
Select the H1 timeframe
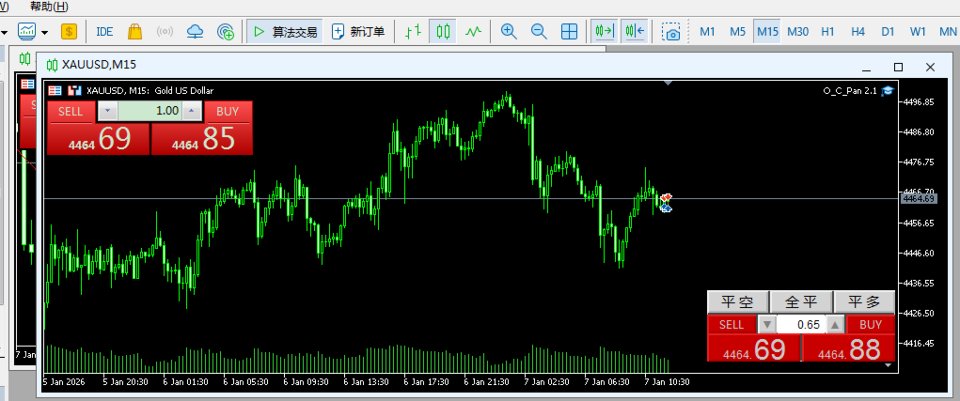tap(828, 31)
